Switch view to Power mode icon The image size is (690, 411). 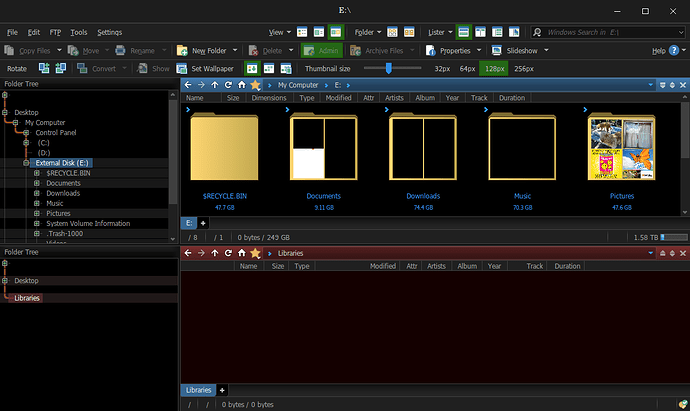pyautogui.click(x=319, y=32)
